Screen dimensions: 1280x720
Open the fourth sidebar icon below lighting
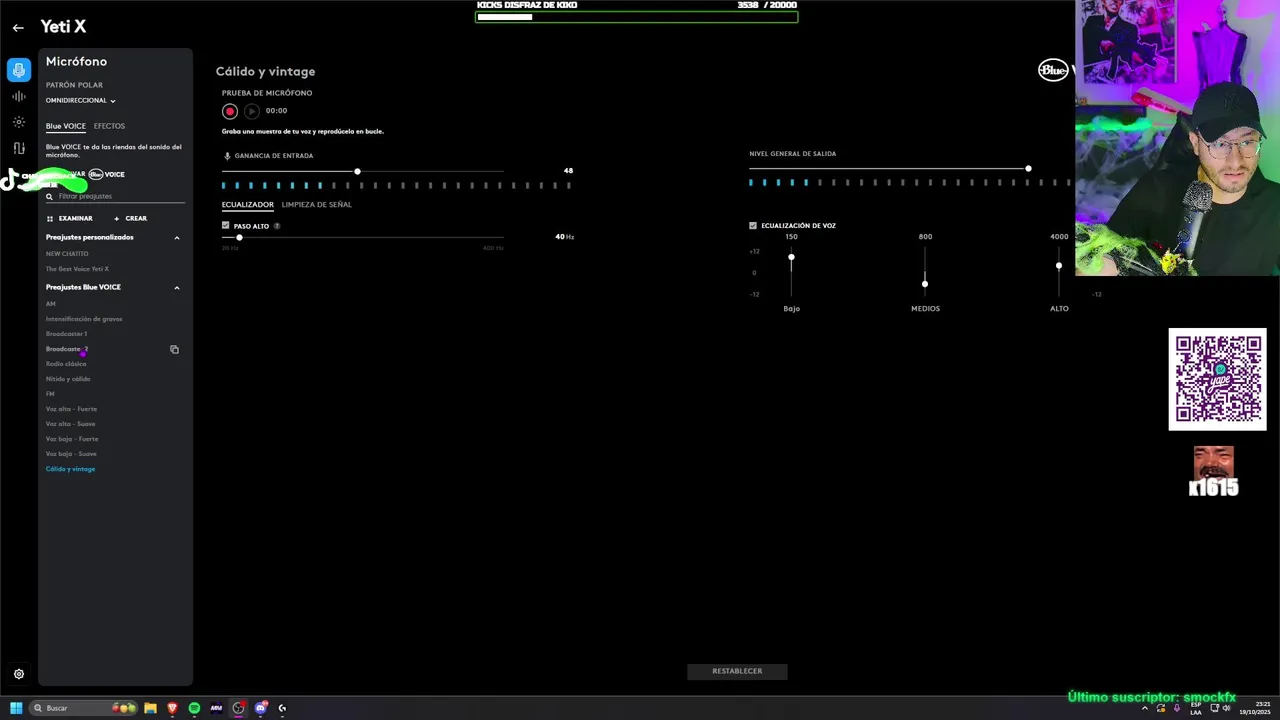click(x=18, y=148)
